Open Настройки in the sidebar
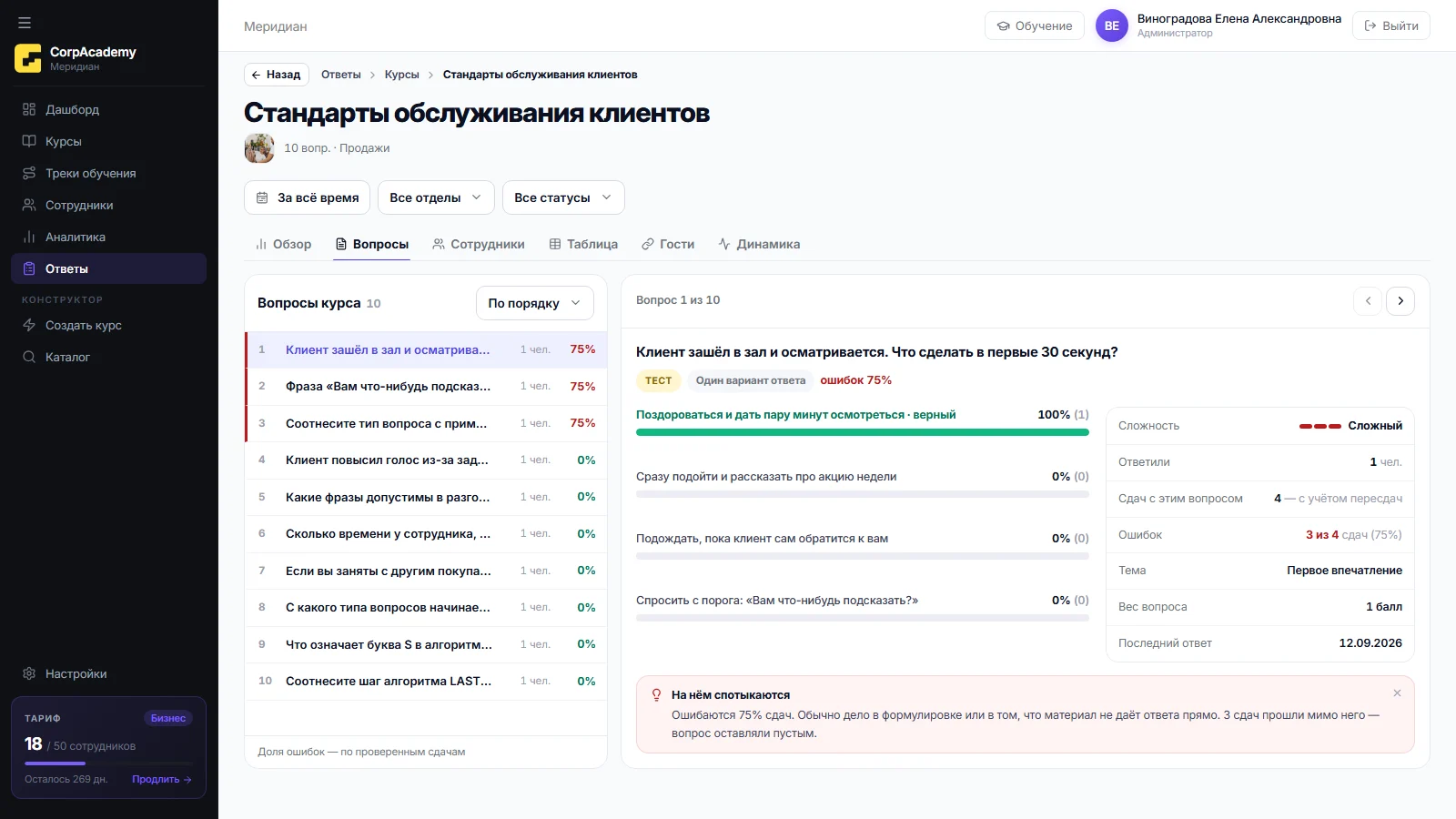The image size is (1456, 819). point(108,673)
